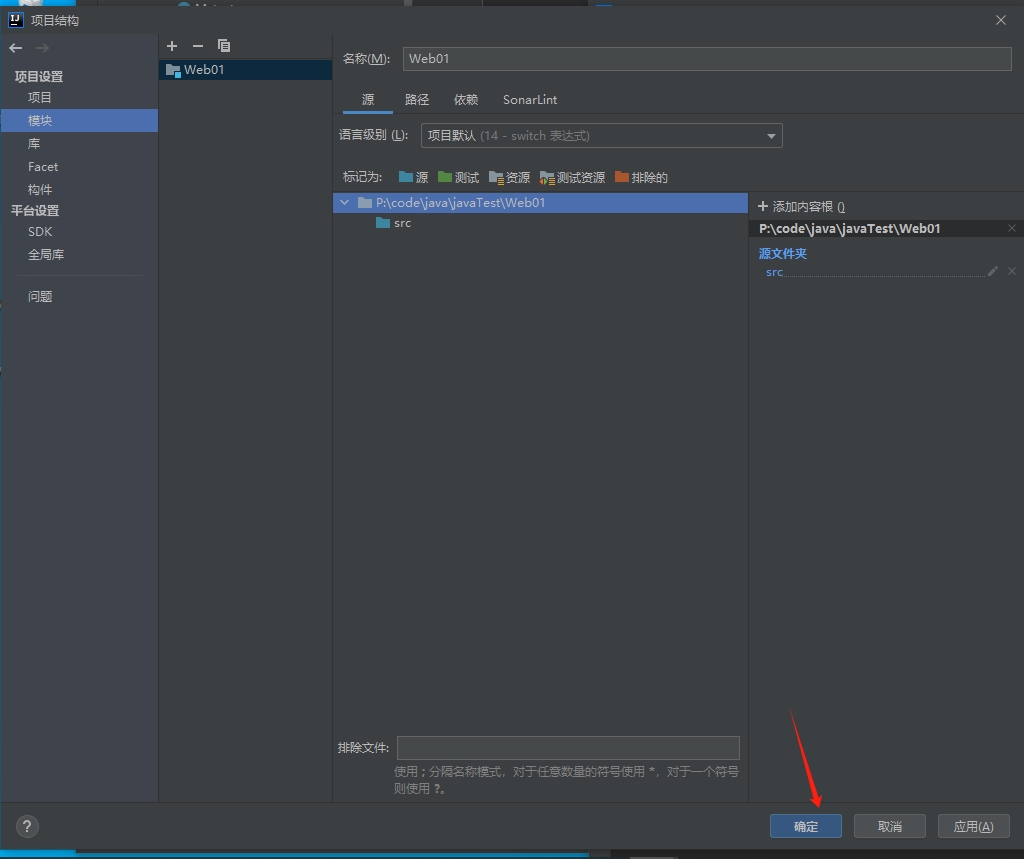
Task: Collapse the P:\code\java\javaTest\Web01 tree node
Action: [345, 203]
